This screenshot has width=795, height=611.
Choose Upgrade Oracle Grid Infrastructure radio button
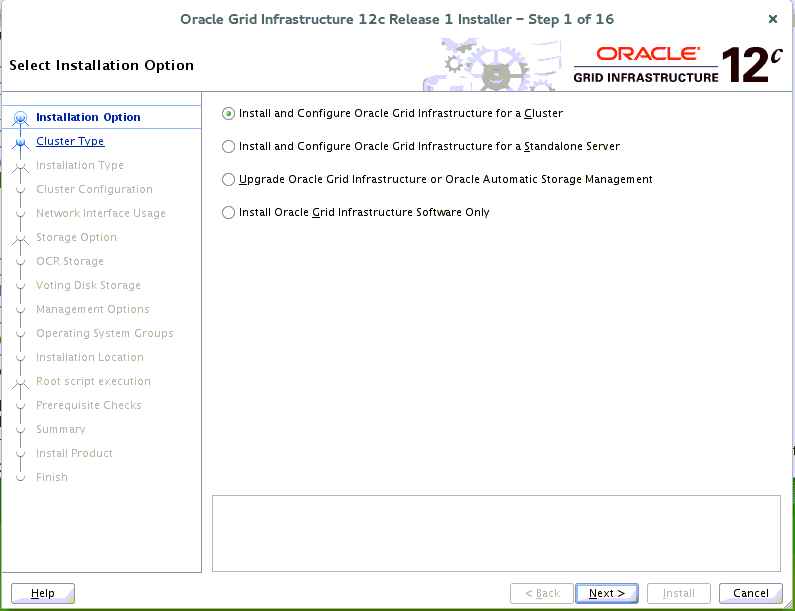pyautogui.click(x=229, y=180)
